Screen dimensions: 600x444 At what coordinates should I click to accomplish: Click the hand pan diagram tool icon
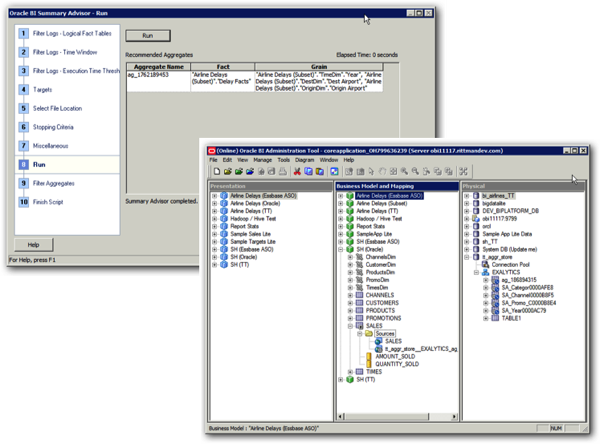[x=382, y=171]
